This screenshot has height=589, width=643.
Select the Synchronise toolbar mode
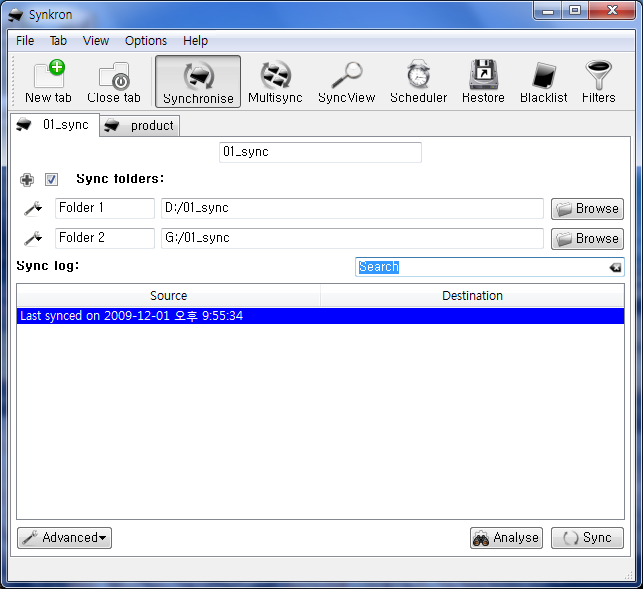[x=198, y=82]
